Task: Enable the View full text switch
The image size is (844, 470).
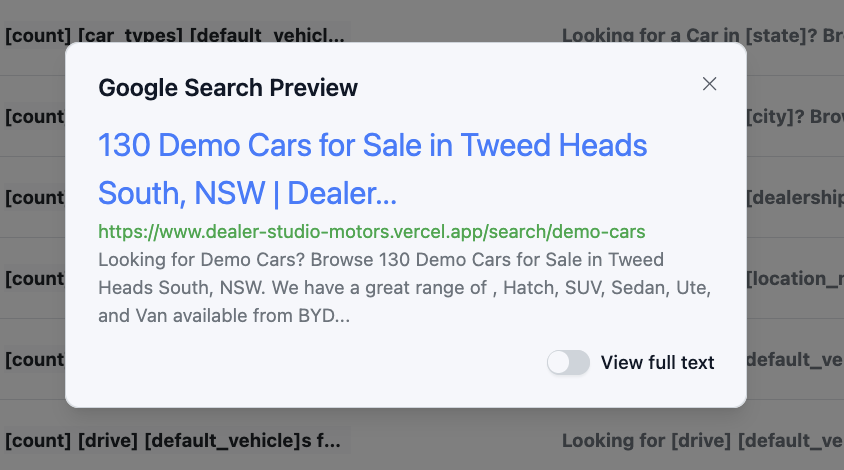Action: (x=568, y=362)
